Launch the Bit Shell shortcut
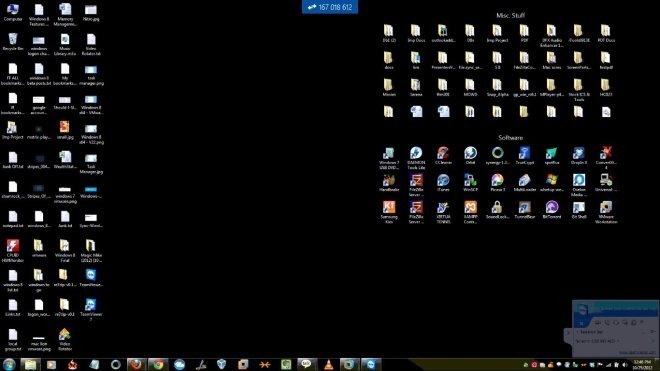This screenshot has height=371, width=660. [x=579, y=210]
